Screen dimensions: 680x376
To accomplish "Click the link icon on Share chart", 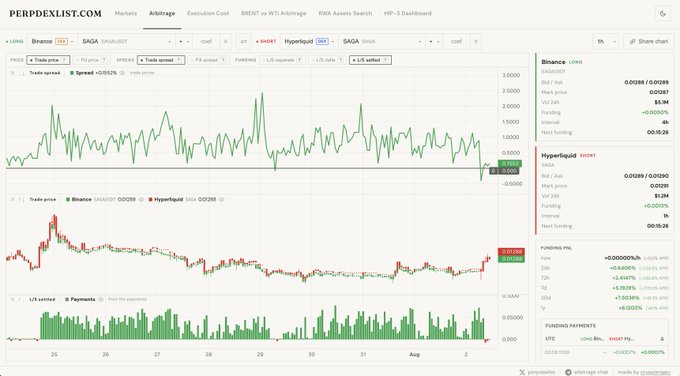I will (633, 41).
